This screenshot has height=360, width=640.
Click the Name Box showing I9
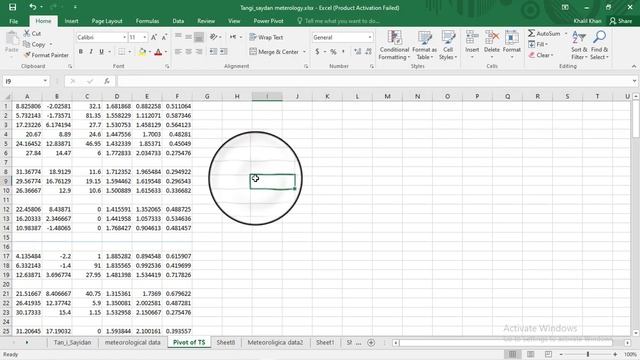tap(26, 81)
